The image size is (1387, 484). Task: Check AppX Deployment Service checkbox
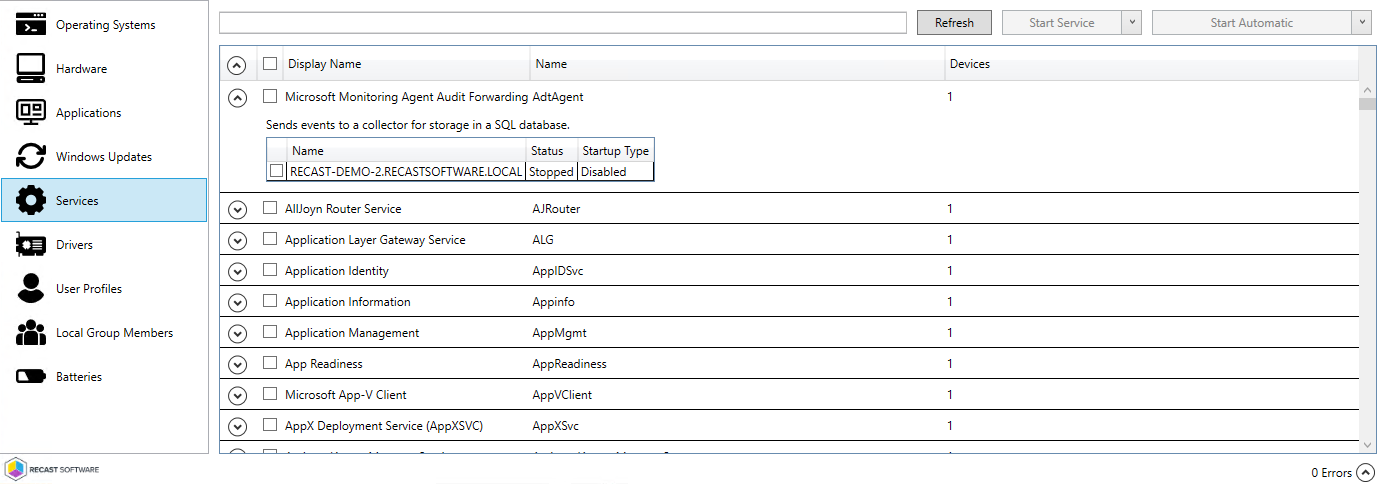[270, 426]
